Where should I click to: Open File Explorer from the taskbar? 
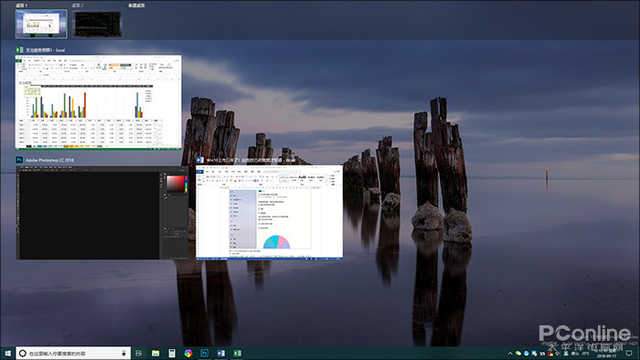point(156,353)
